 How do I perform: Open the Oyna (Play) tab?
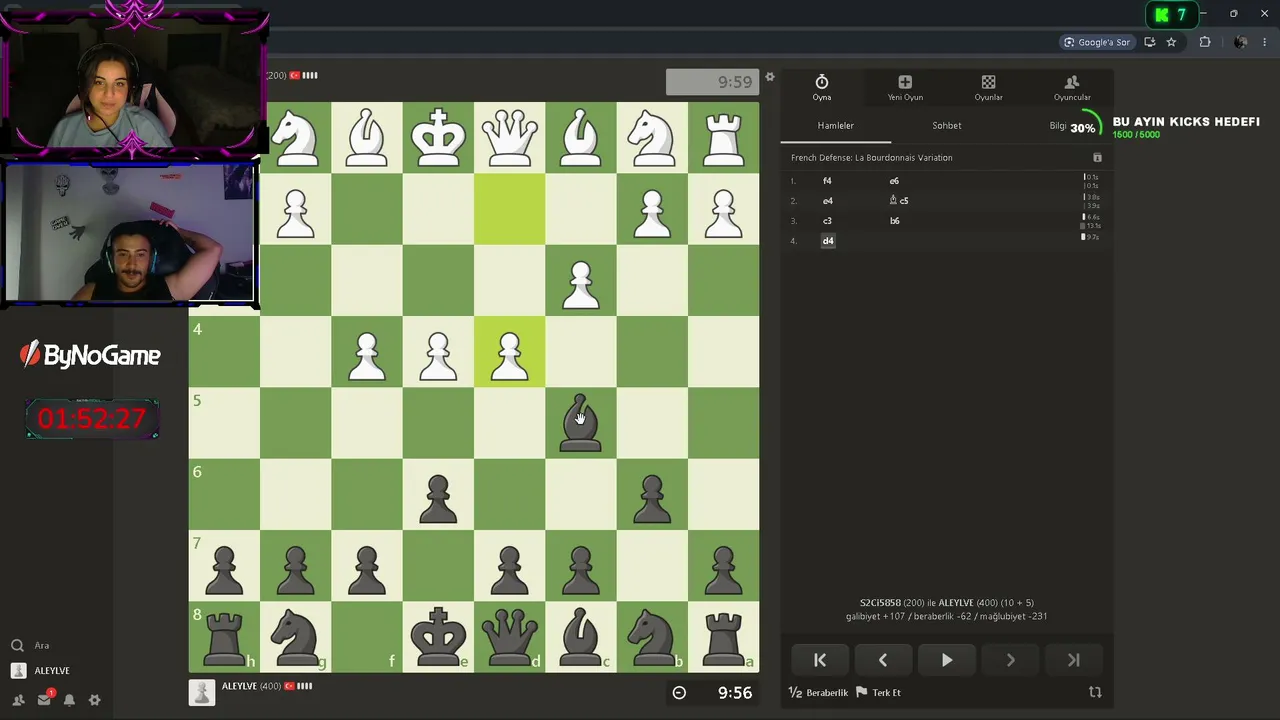tap(822, 88)
